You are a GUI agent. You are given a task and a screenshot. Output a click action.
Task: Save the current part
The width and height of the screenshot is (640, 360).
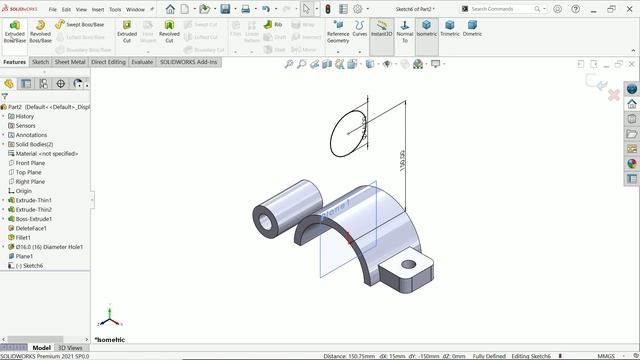(x=225, y=9)
